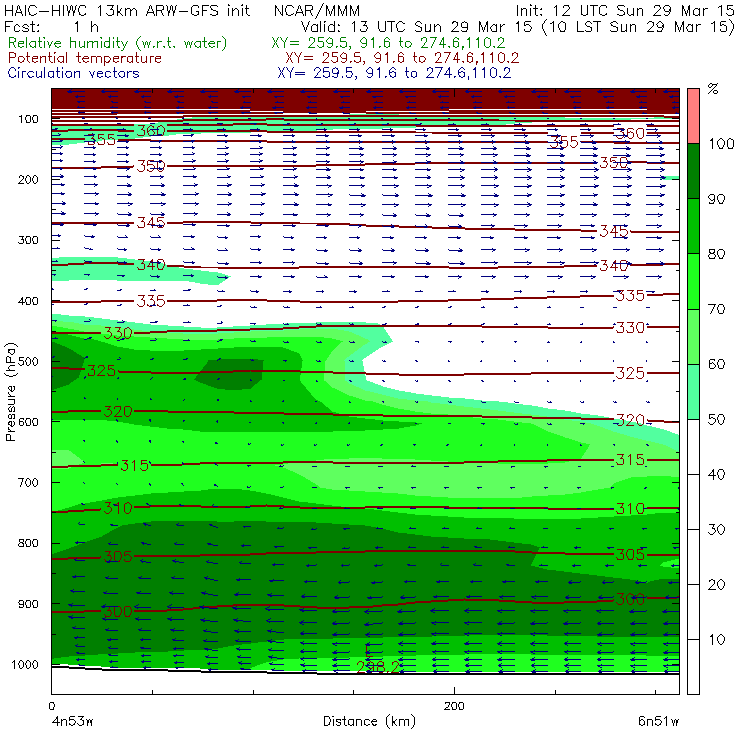
Task: Click the "Fcst: 1 h" forecast label
Action: [51, 26]
